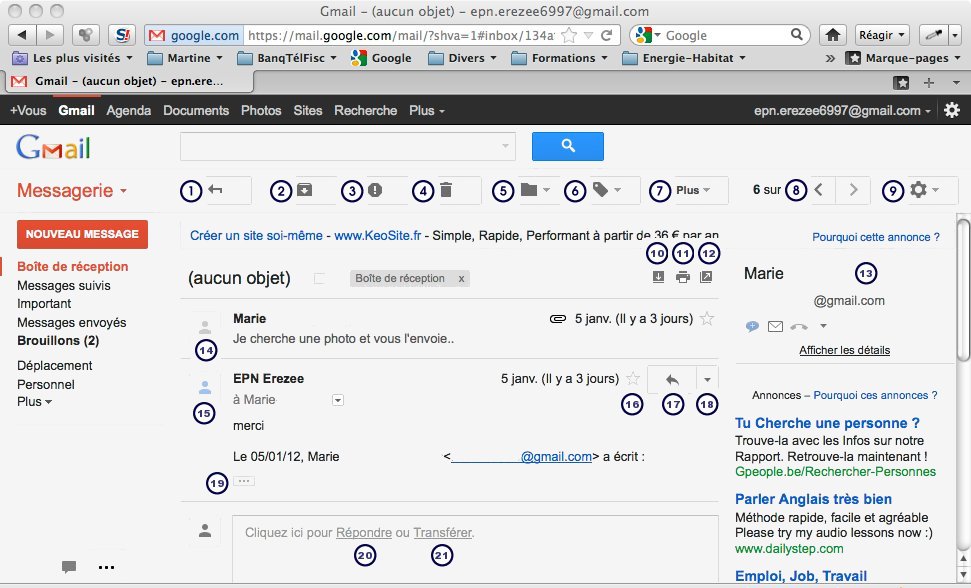Reply to the EPN Erezee message

(x=672, y=379)
